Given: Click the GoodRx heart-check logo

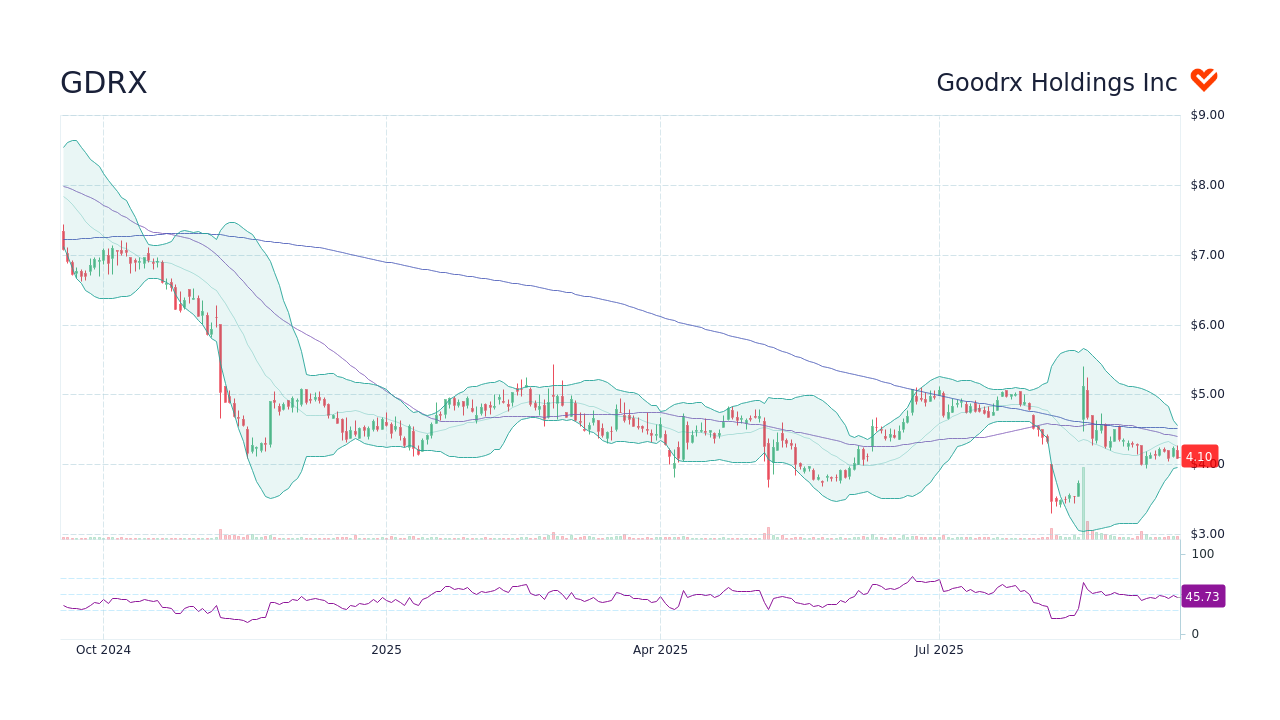Looking at the screenshot, I should 1204,79.
